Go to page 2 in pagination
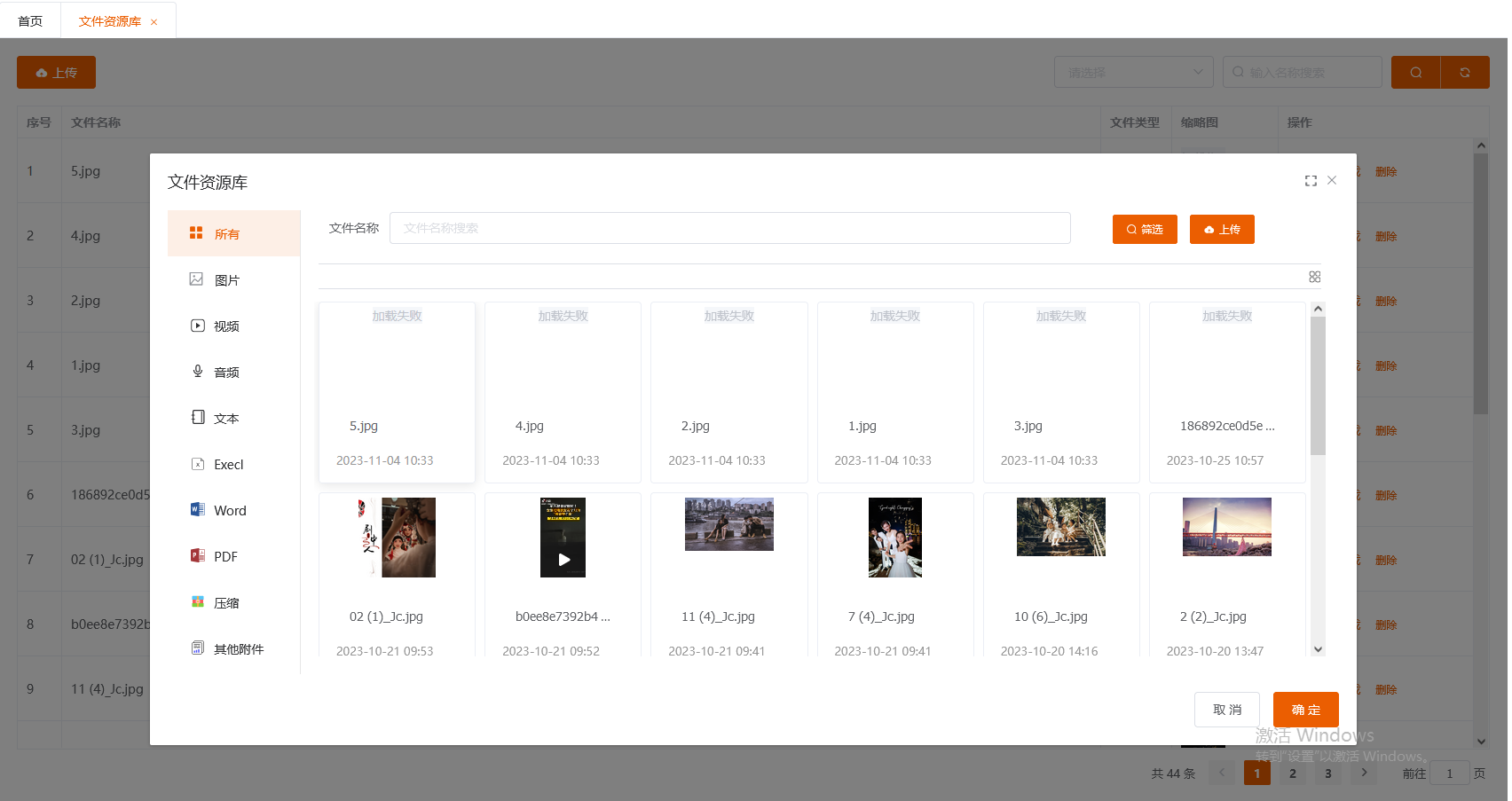This screenshot has height=801, width=1512. click(1293, 774)
